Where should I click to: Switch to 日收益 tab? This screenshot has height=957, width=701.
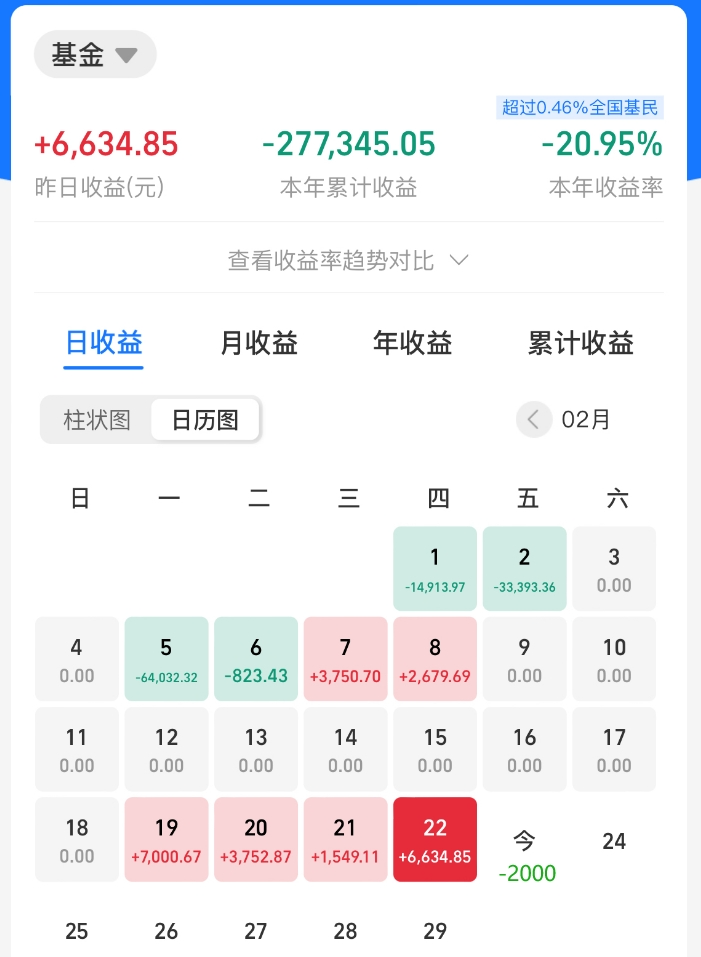(x=104, y=343)
